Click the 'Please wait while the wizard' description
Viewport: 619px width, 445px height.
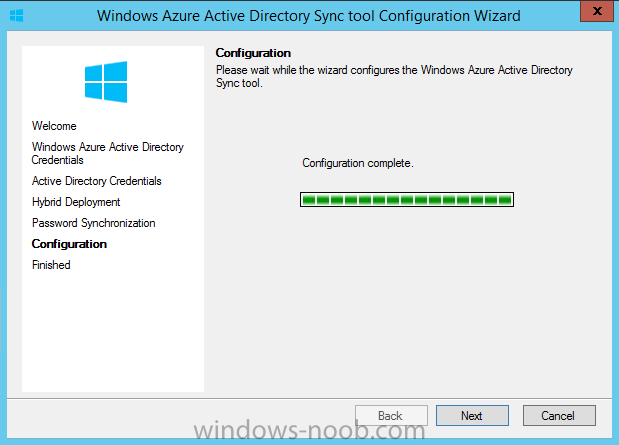[x=394, y=76]
